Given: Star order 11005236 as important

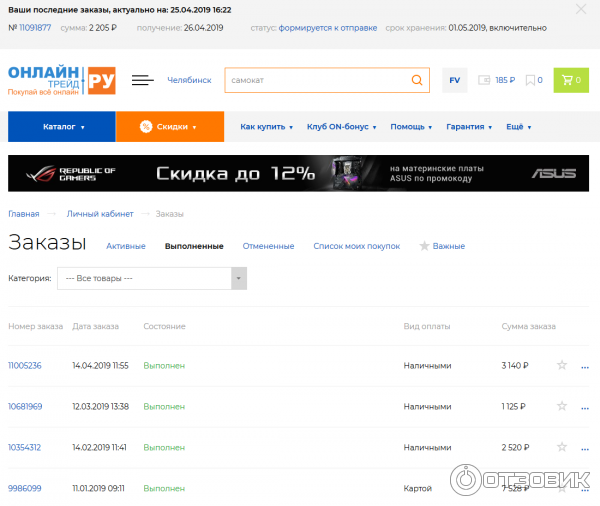Looking at the screenshot, I should pos(562,366).
